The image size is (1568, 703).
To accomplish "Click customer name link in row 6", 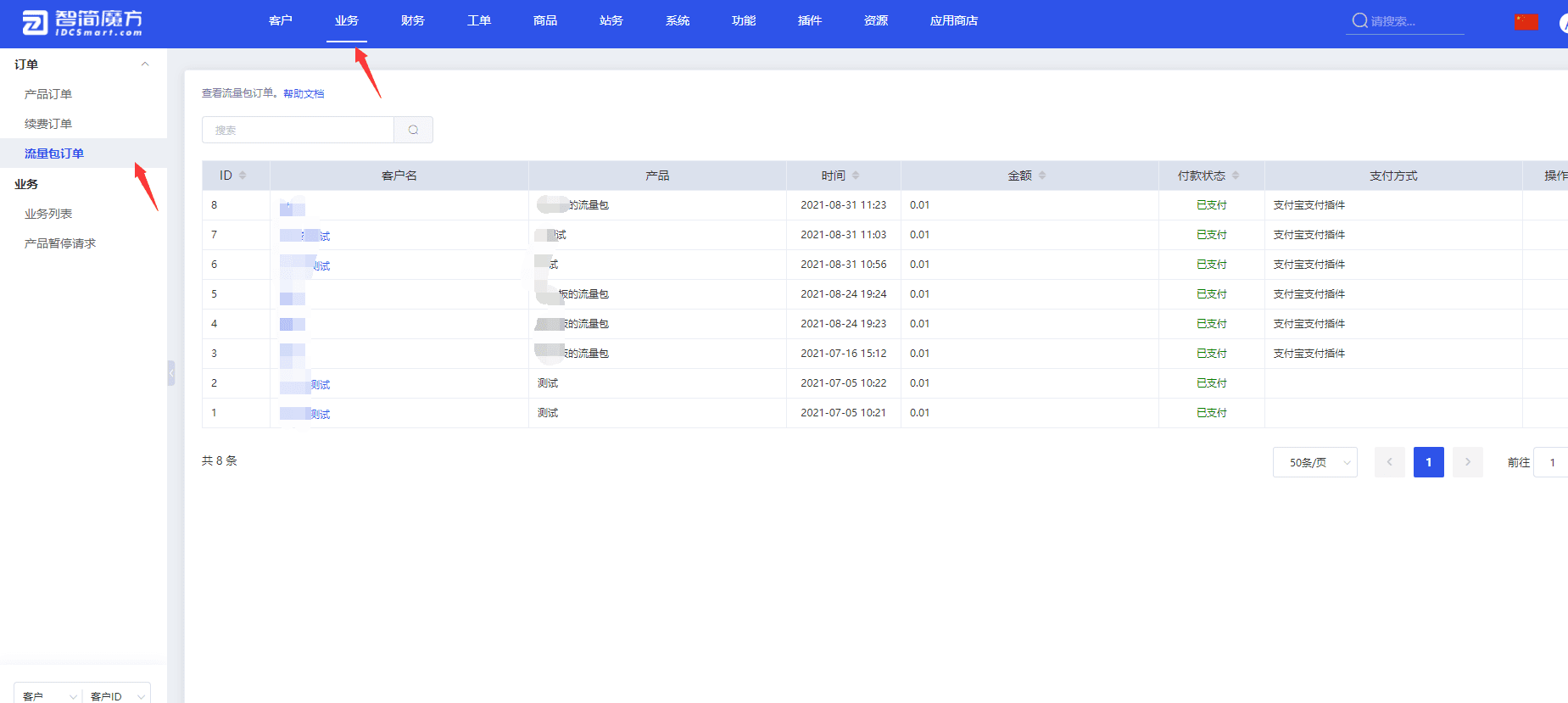I will tap(305, 265).
